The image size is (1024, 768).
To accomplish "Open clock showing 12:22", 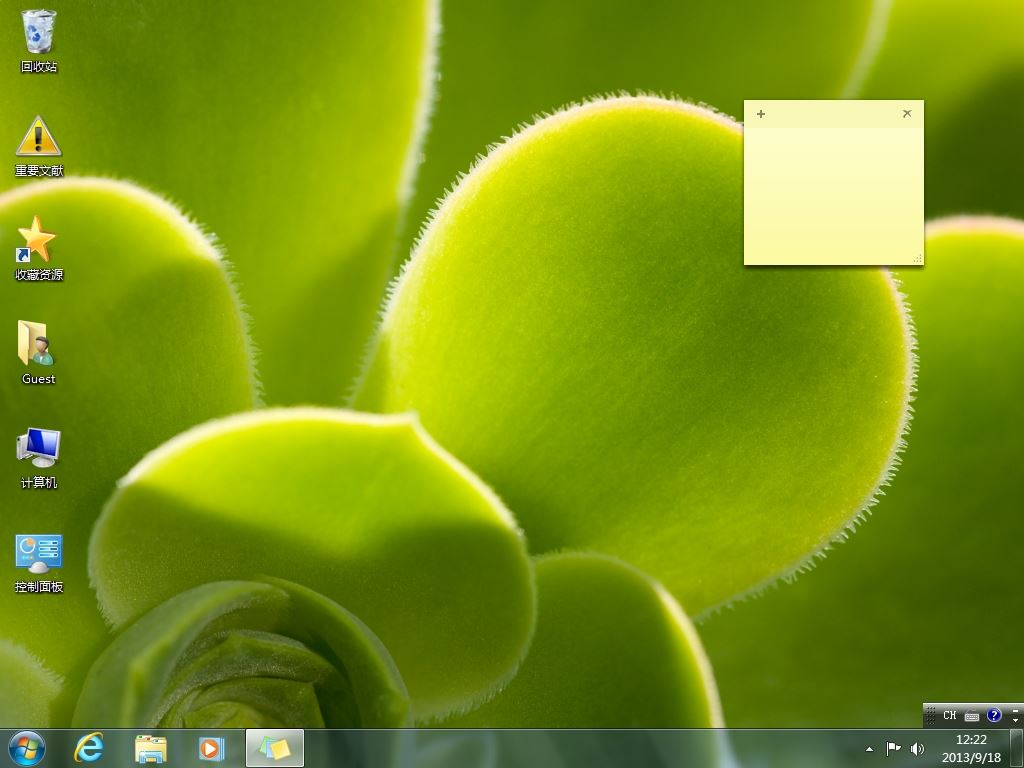I will (971, 748).
